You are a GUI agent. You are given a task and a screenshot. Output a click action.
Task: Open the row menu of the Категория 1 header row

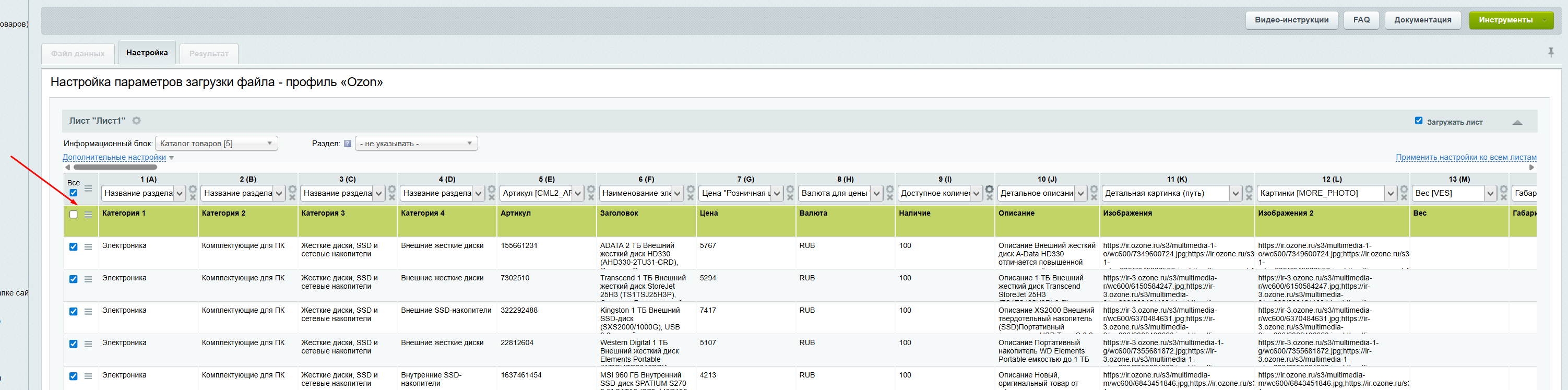[x=88, y=215]
